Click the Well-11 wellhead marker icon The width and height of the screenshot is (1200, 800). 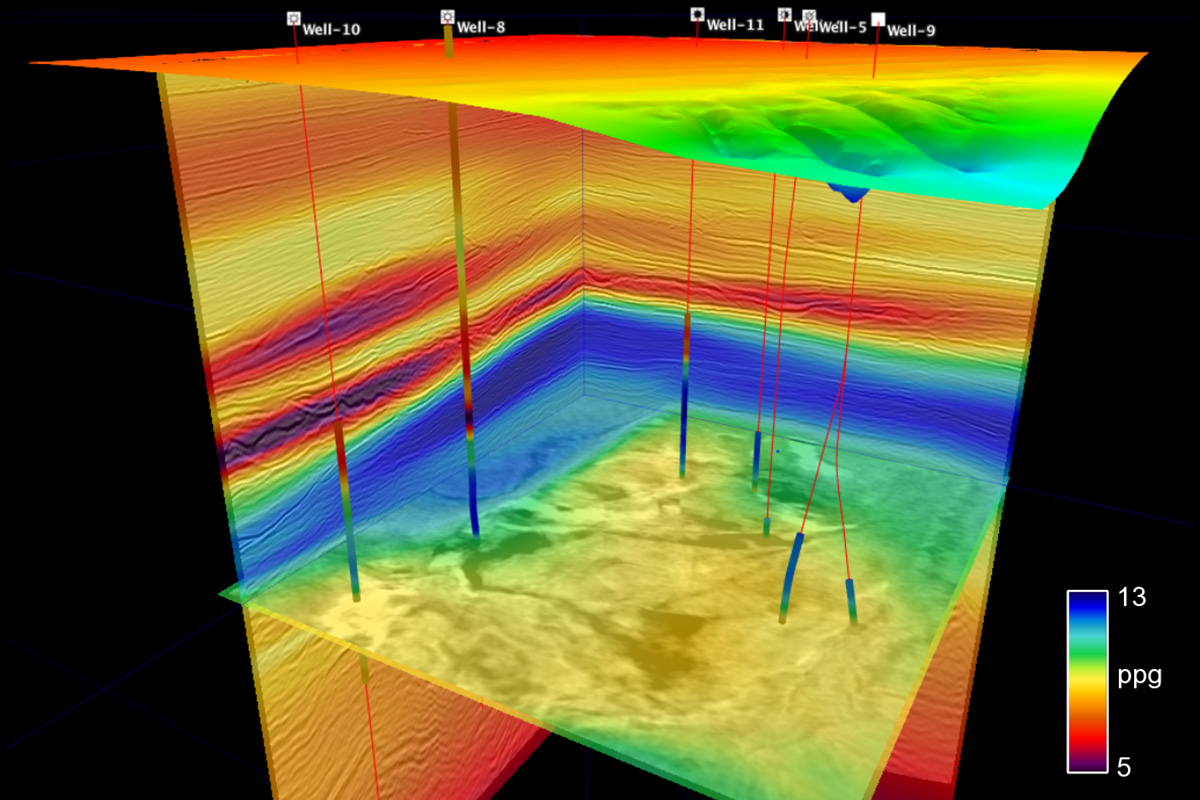(697, 14)
